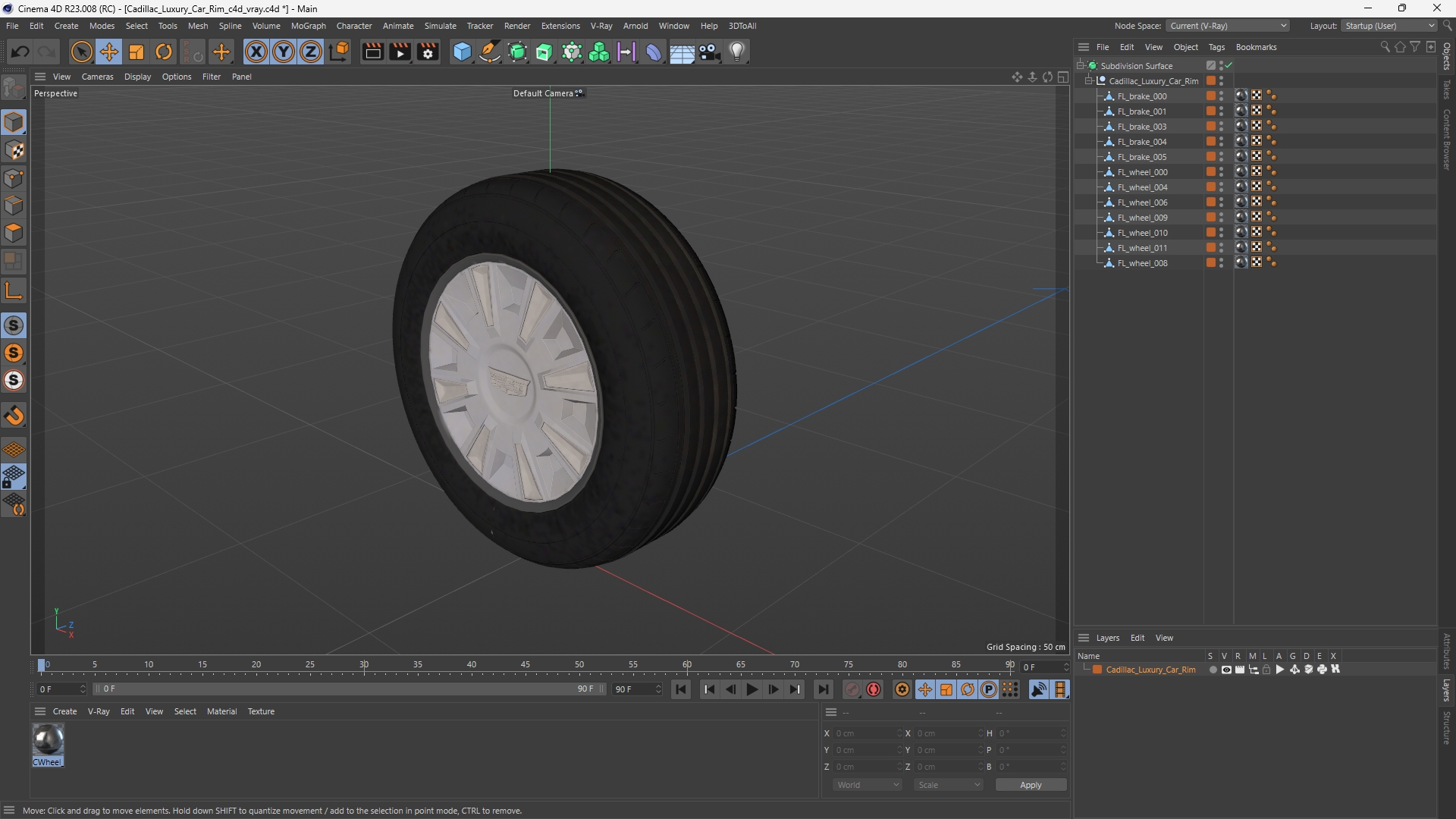The width and height of the screenshot is (1456, 819).
Task: Click frame 45 on the timeline ruler
Action: coord(526,665)
